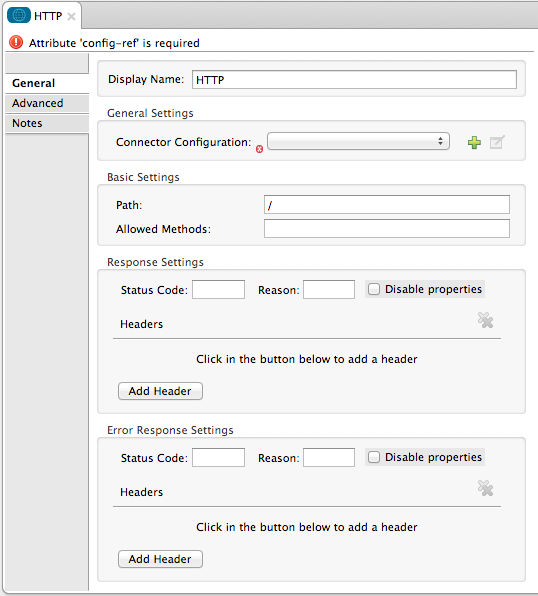Click the Path input field
The height and width of the screenshot is (596, 538).
tap(387, 205)
